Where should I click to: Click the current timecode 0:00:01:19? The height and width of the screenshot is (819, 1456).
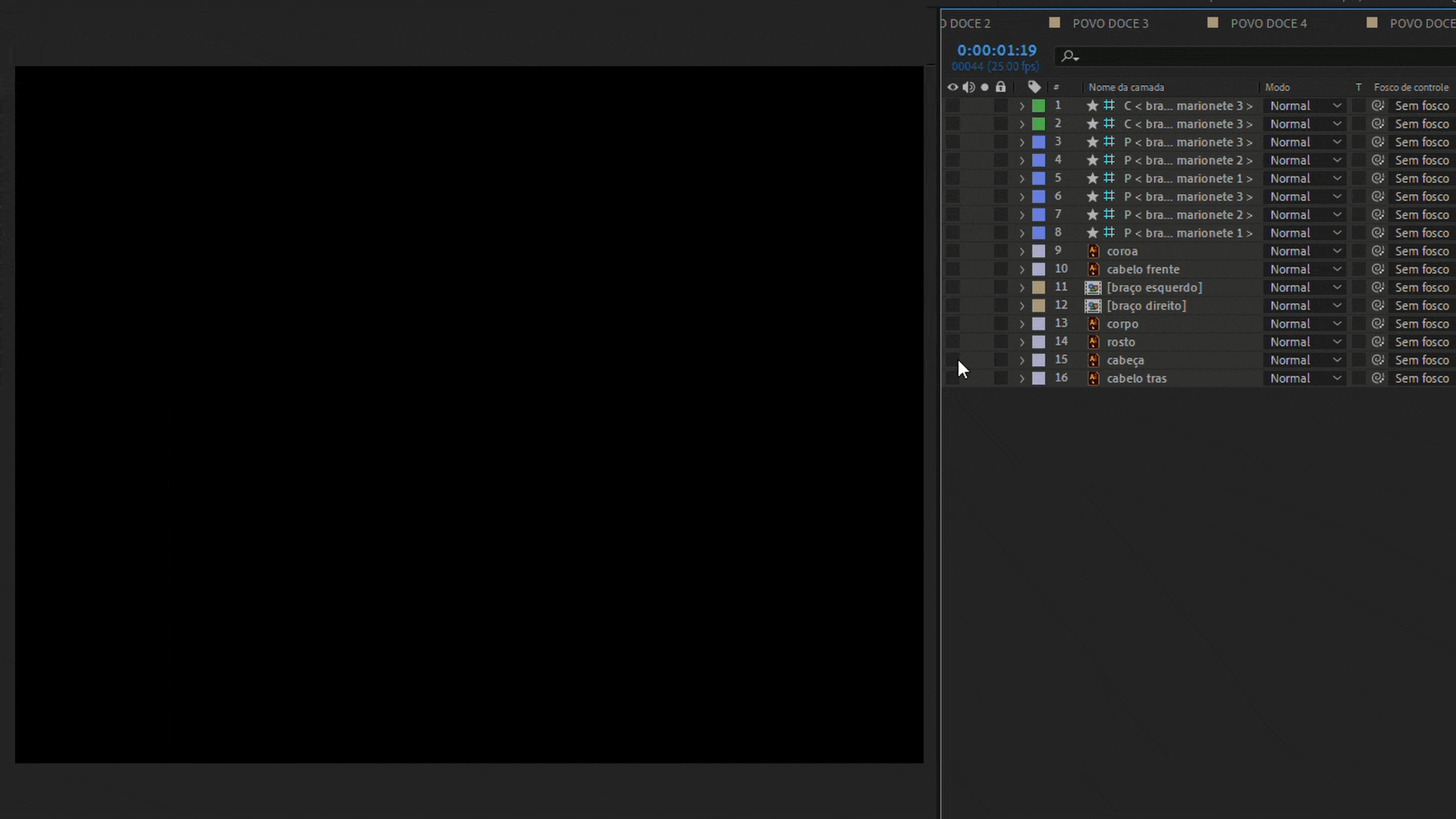click(x=996, y=50)
